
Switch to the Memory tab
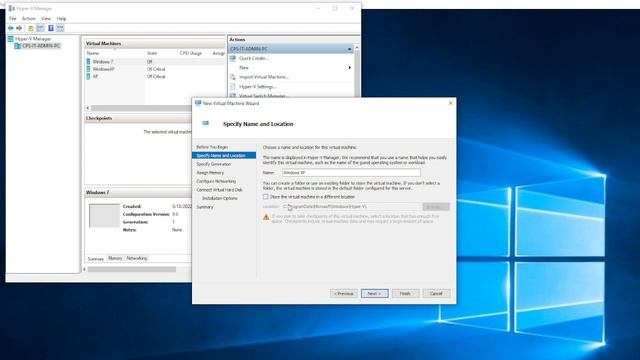(115, 258)
